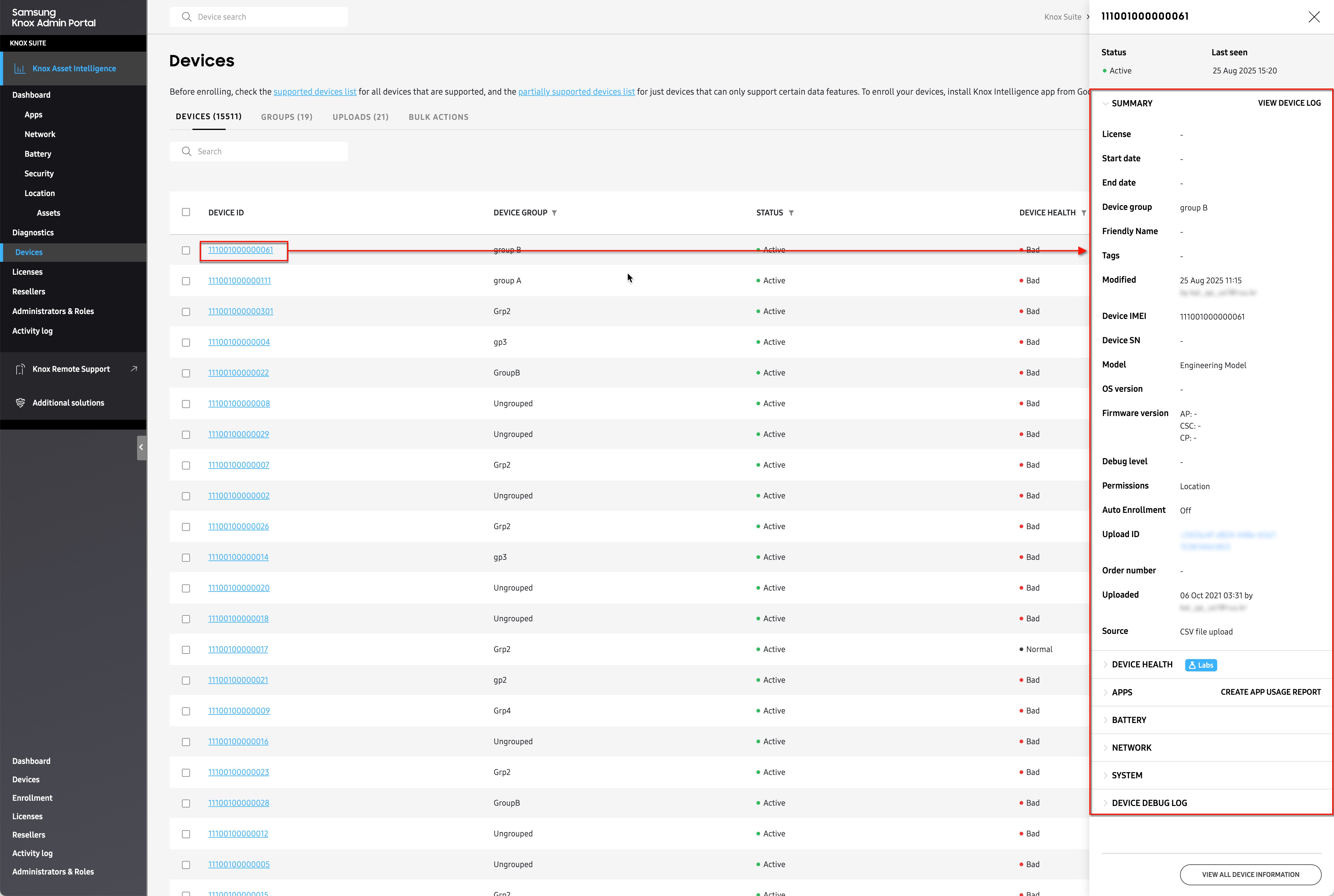Click the Knox Suite breadcrumb

pos(1063,17)
